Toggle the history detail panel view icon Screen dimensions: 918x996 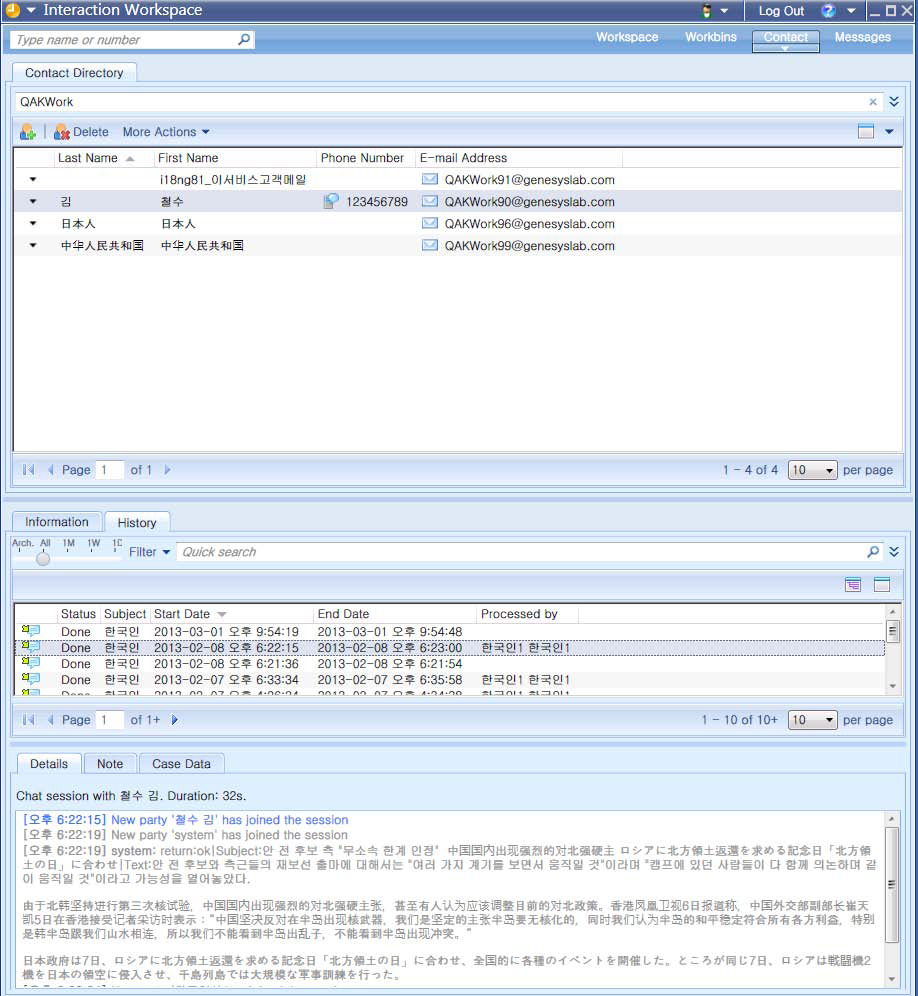(882, 585)
